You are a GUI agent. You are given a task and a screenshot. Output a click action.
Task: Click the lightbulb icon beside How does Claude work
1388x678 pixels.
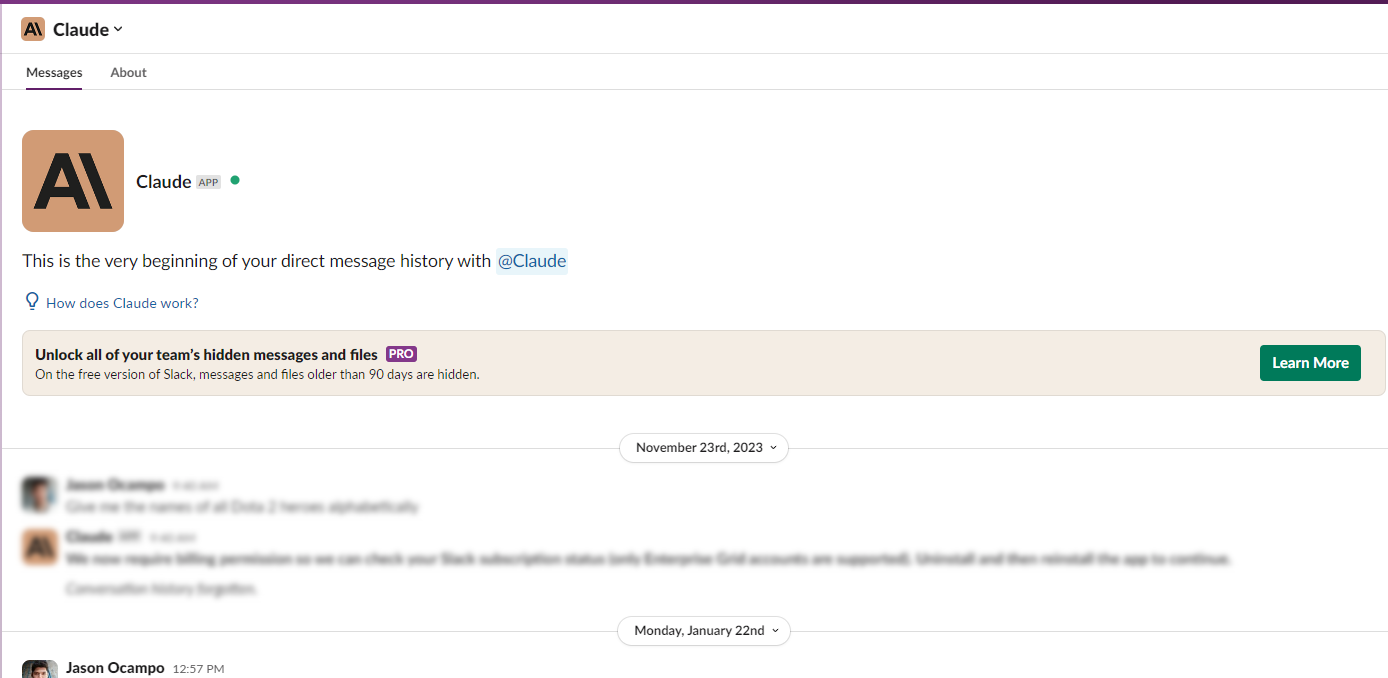click(x=32, y=301)
